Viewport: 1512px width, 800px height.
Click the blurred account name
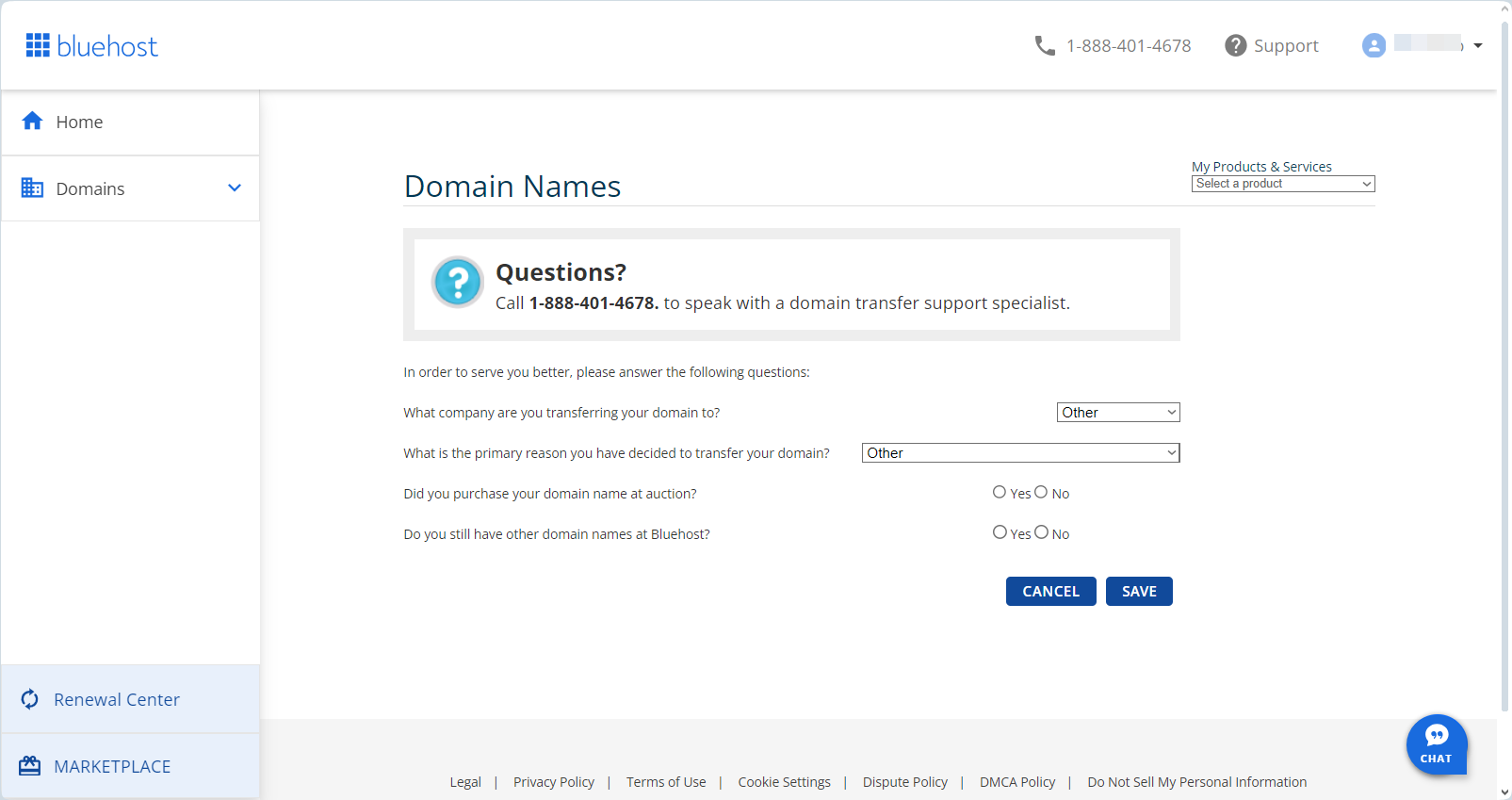[x=1428, y=43]
